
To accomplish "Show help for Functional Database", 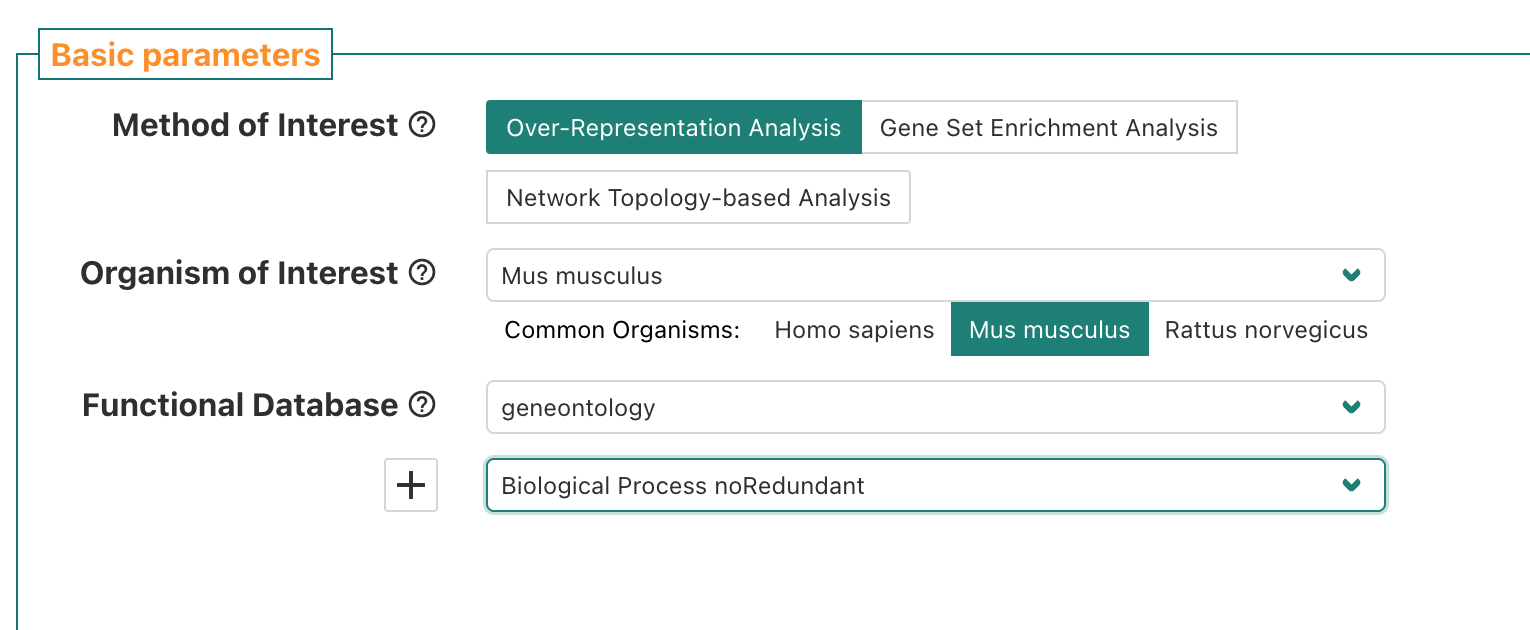I will (x=423, y=405).
